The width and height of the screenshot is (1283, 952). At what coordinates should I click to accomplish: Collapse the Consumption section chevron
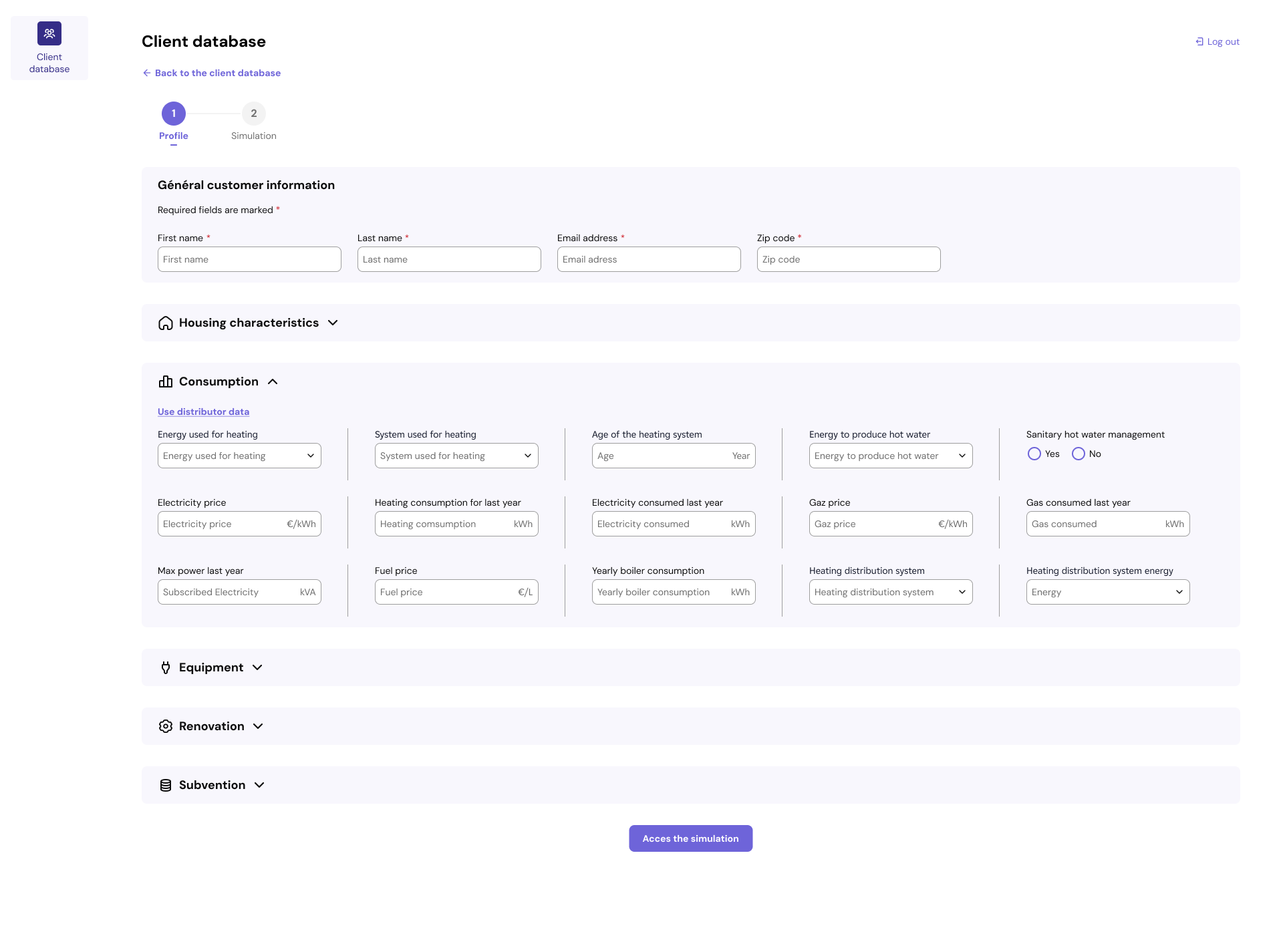coord(273,381)
